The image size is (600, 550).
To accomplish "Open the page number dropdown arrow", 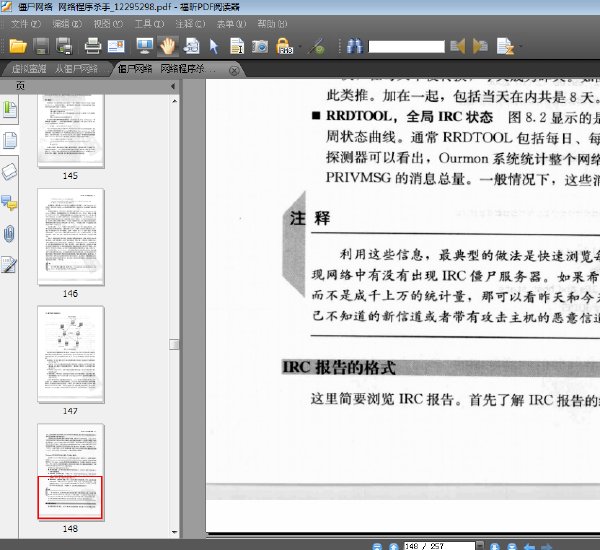I will (480, 546).
